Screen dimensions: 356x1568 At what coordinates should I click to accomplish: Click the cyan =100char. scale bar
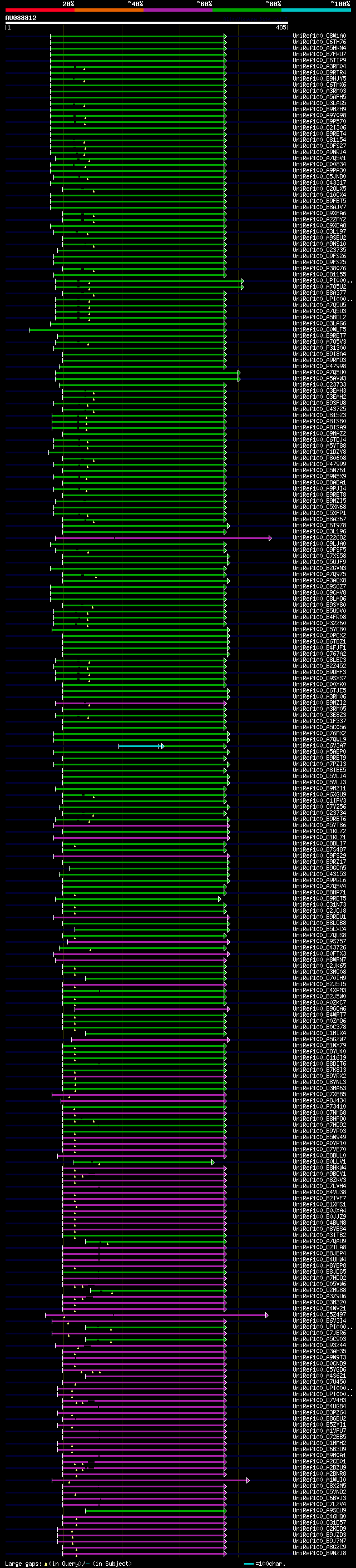click(248, 1564)
